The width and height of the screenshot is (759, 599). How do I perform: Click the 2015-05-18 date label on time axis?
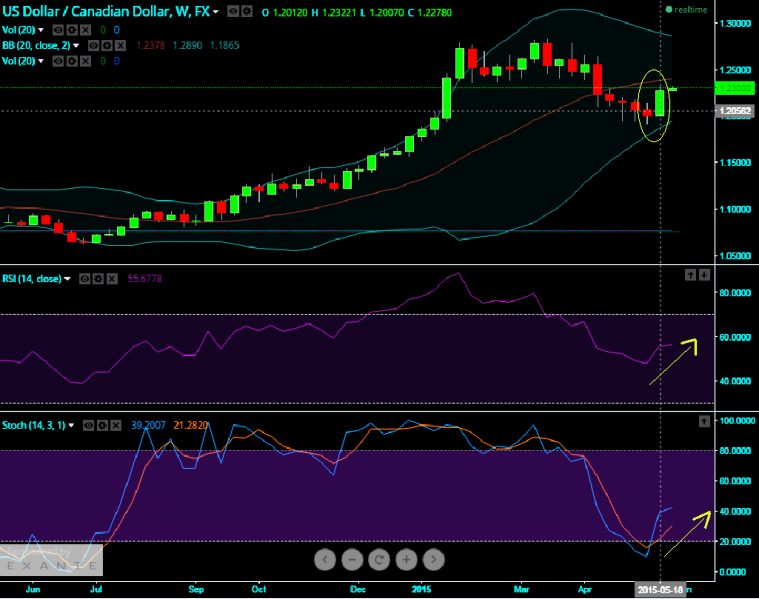pos(660,589)
